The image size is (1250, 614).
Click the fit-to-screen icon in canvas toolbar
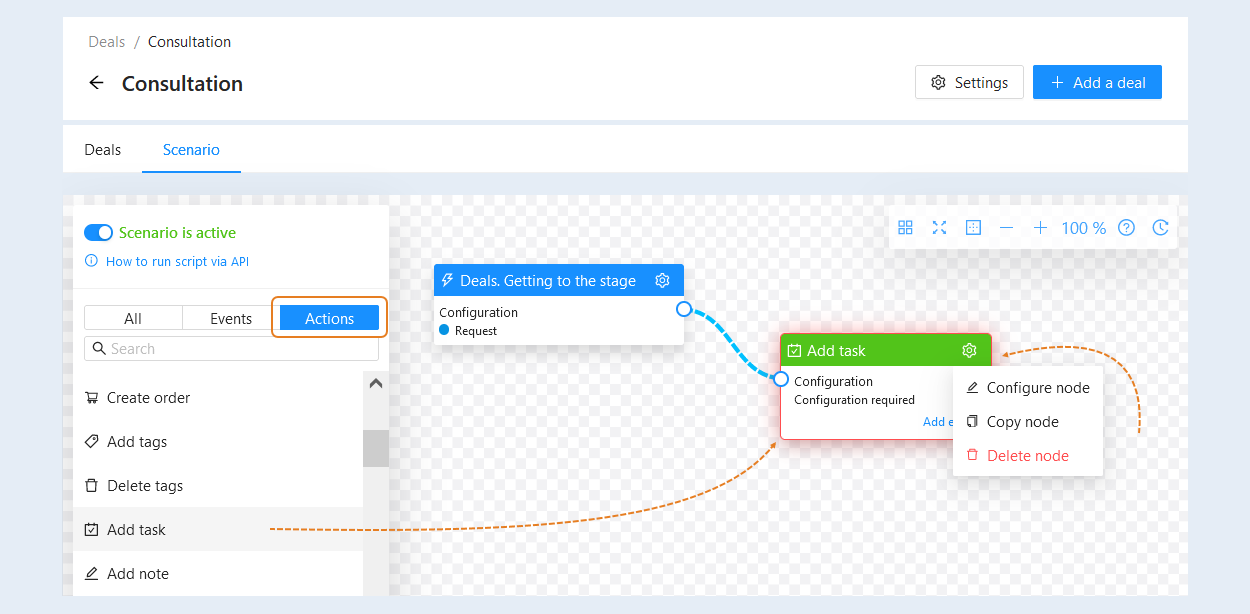tap(973, 228)
